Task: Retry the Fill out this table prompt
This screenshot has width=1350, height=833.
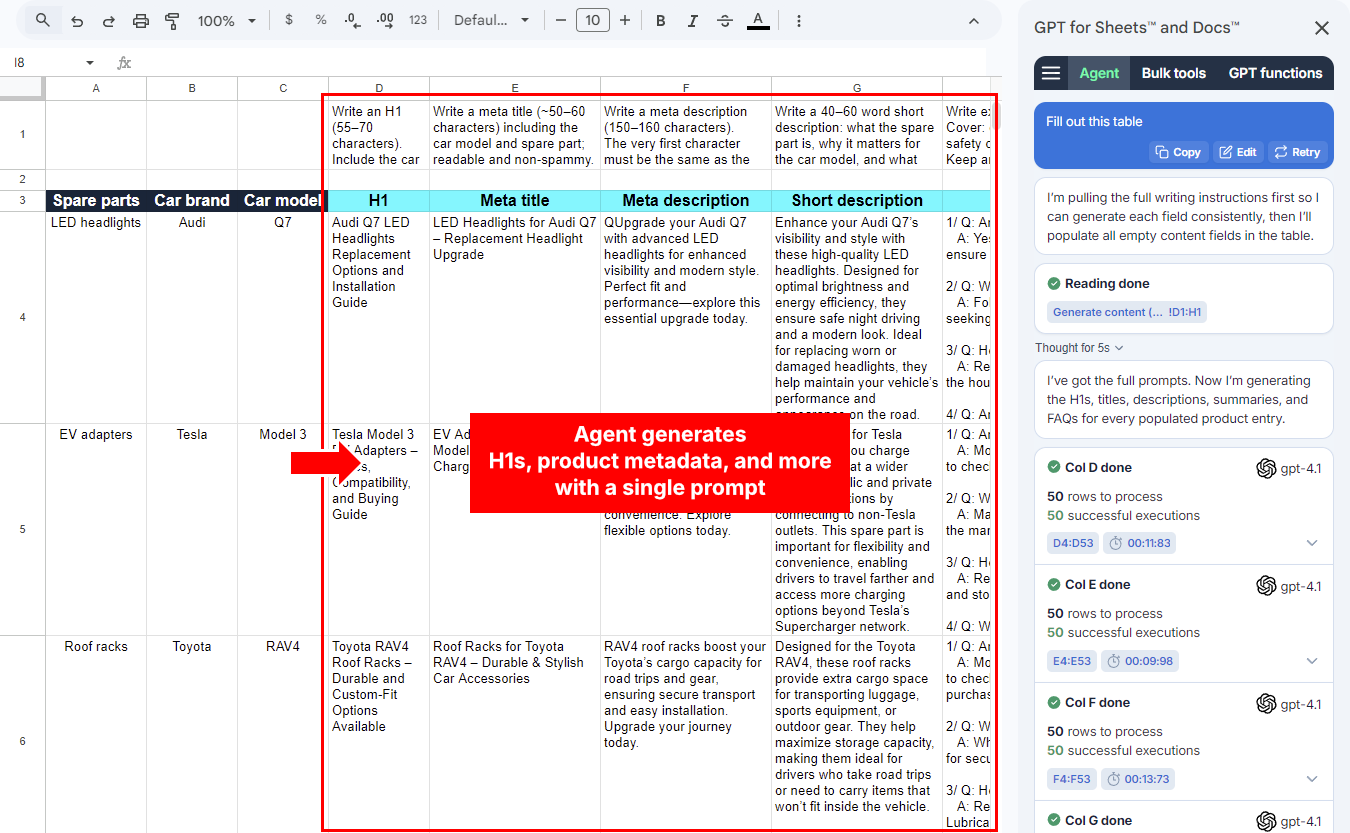Action: (x=1297, y=151)
